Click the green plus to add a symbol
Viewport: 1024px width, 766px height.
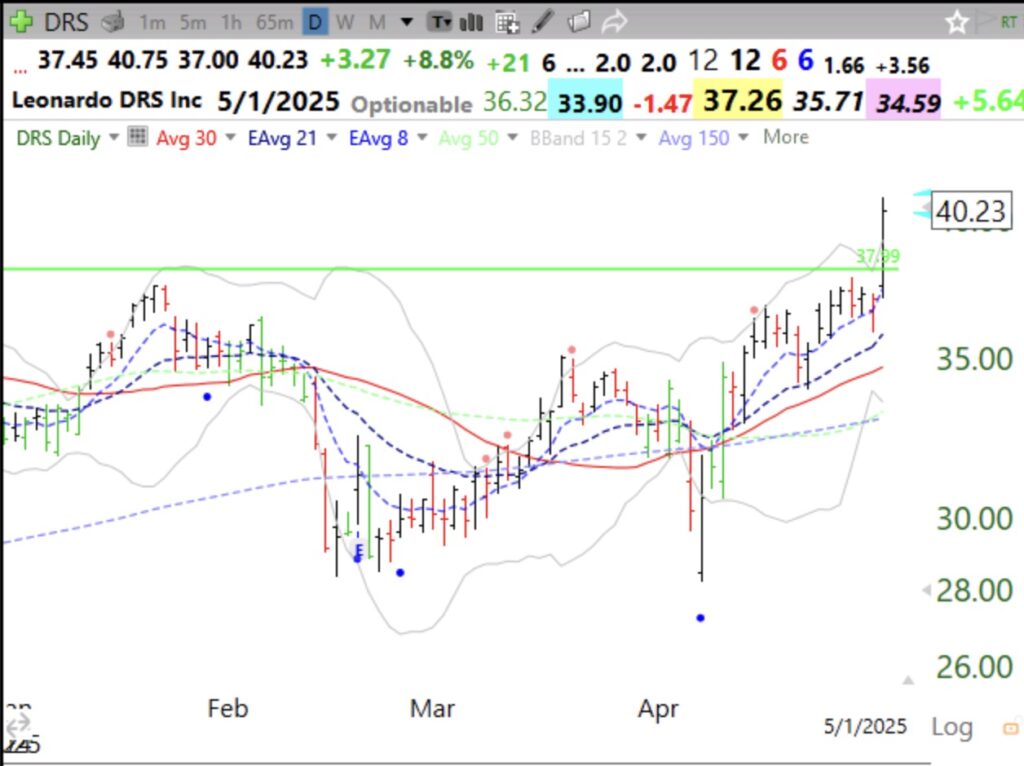22,20
